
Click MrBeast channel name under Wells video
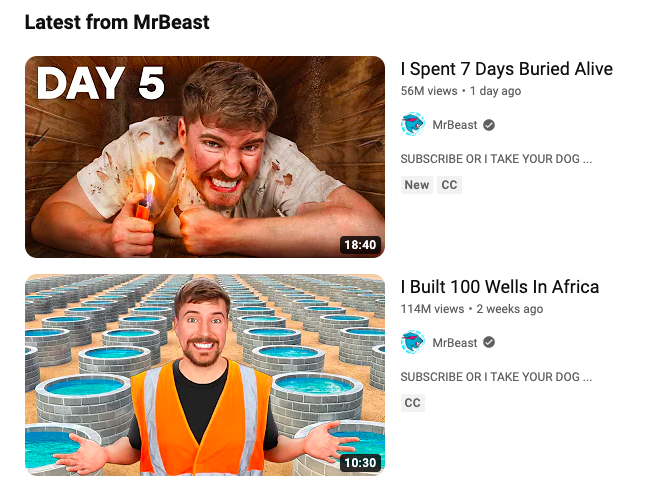tap(455, 343)
